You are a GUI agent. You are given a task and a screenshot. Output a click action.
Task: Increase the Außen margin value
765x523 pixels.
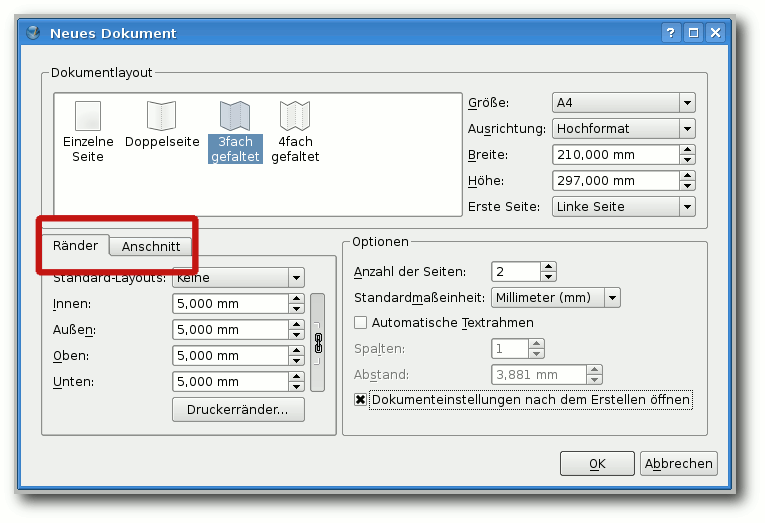tap(296, 325)
